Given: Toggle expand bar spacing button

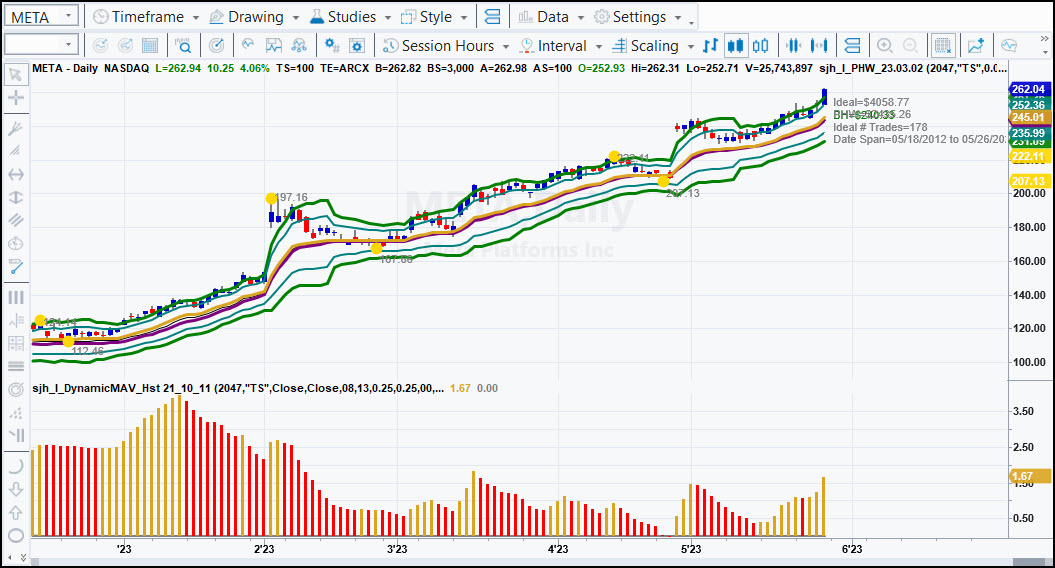Looking at the screenshot, I should click(819, 46).
